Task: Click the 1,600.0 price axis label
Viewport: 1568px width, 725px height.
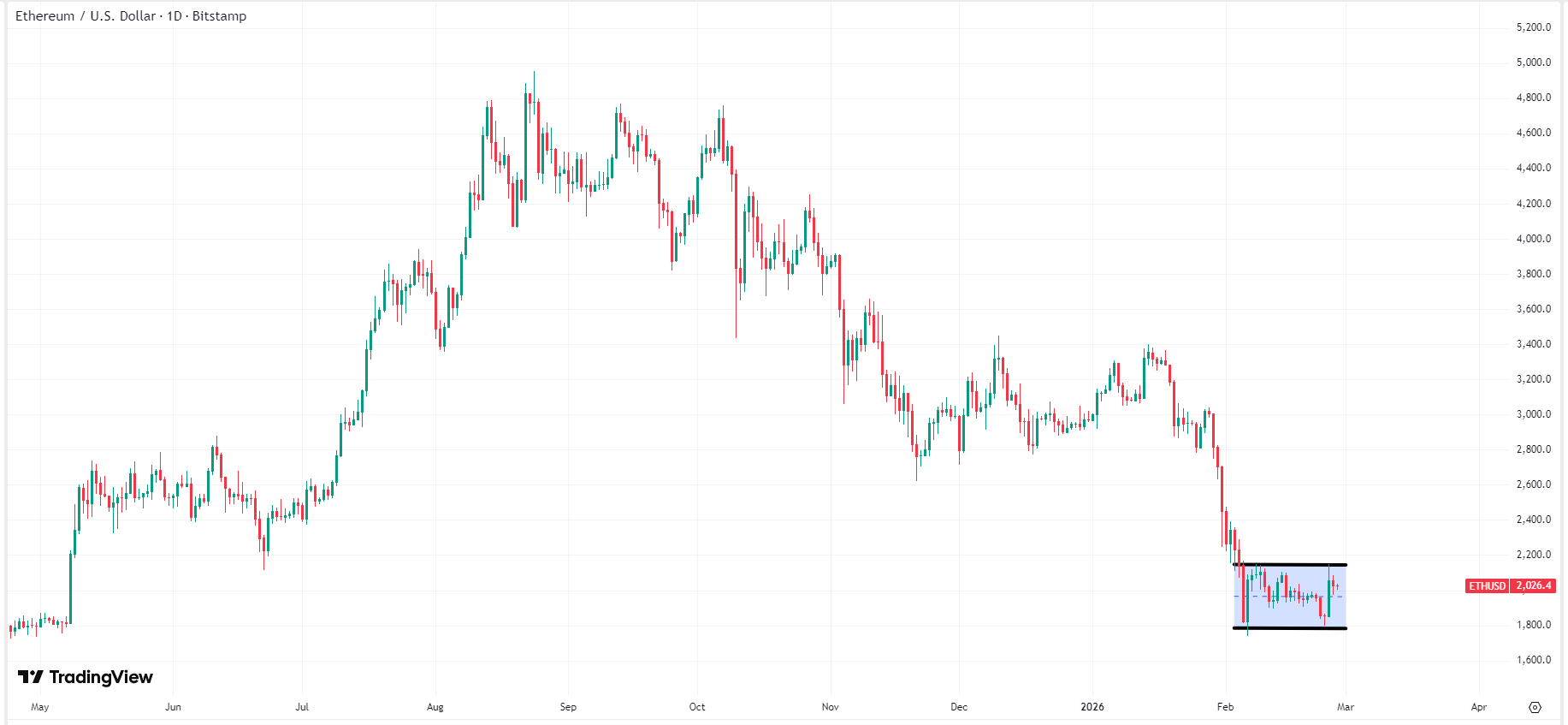Action: click(1533, 660)
